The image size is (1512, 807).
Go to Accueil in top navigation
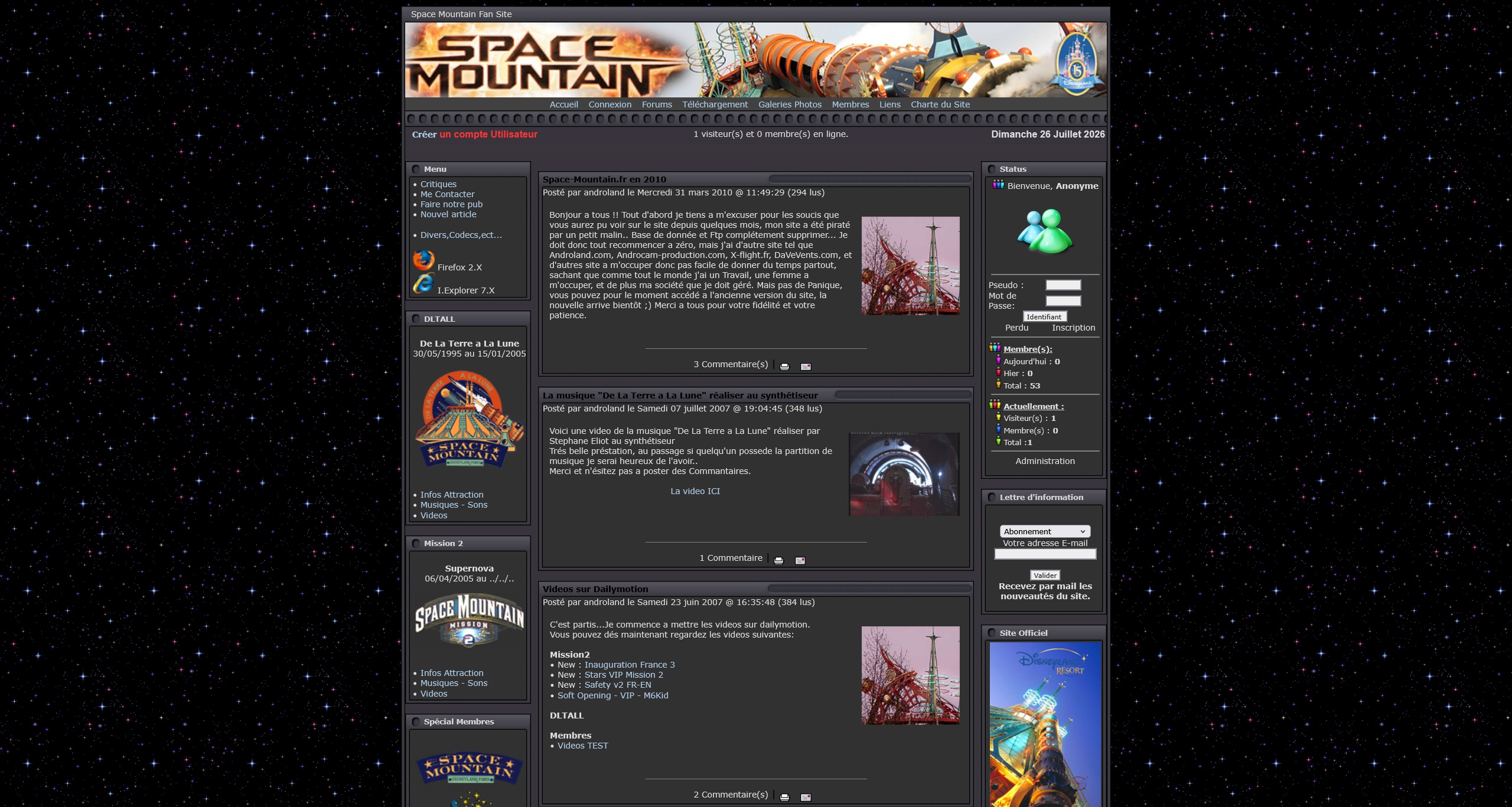(x=563, y=104)
